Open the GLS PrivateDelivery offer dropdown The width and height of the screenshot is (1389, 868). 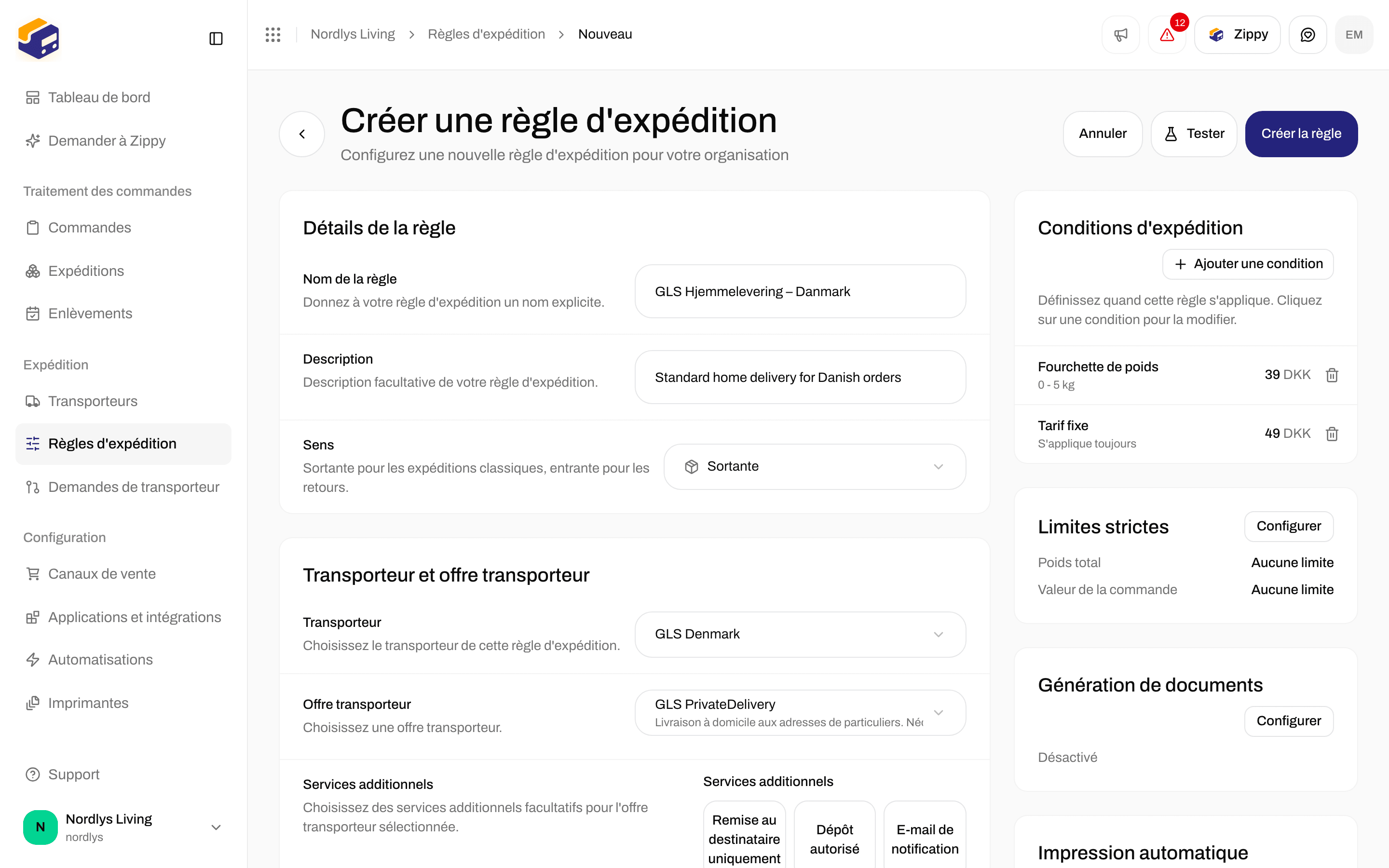coord(800,712)
